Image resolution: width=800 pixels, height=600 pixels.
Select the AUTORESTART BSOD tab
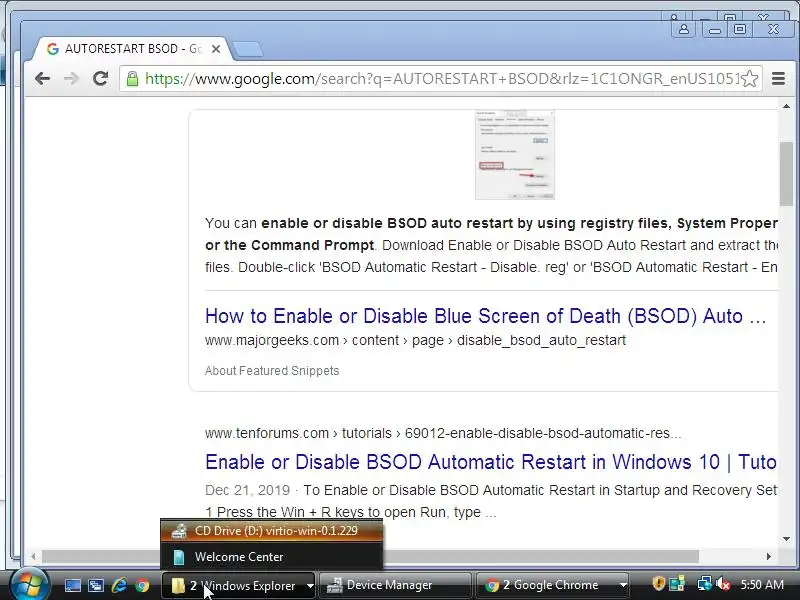(x=132, y=49)
